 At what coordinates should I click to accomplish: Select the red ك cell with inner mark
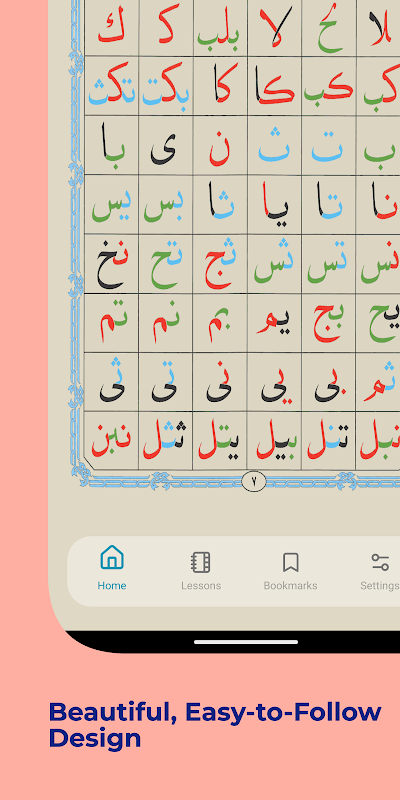click(x=111, y=28)
